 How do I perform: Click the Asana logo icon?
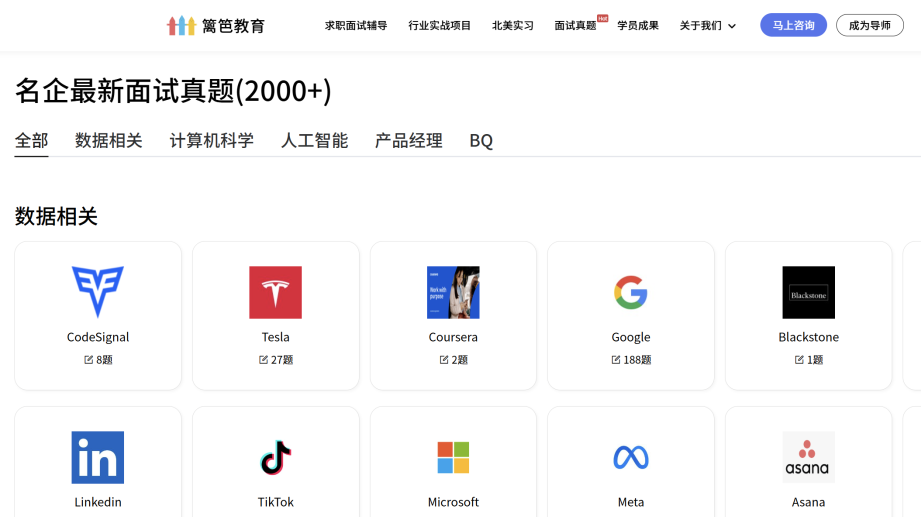pyautogui.click(x=808, y=457)
